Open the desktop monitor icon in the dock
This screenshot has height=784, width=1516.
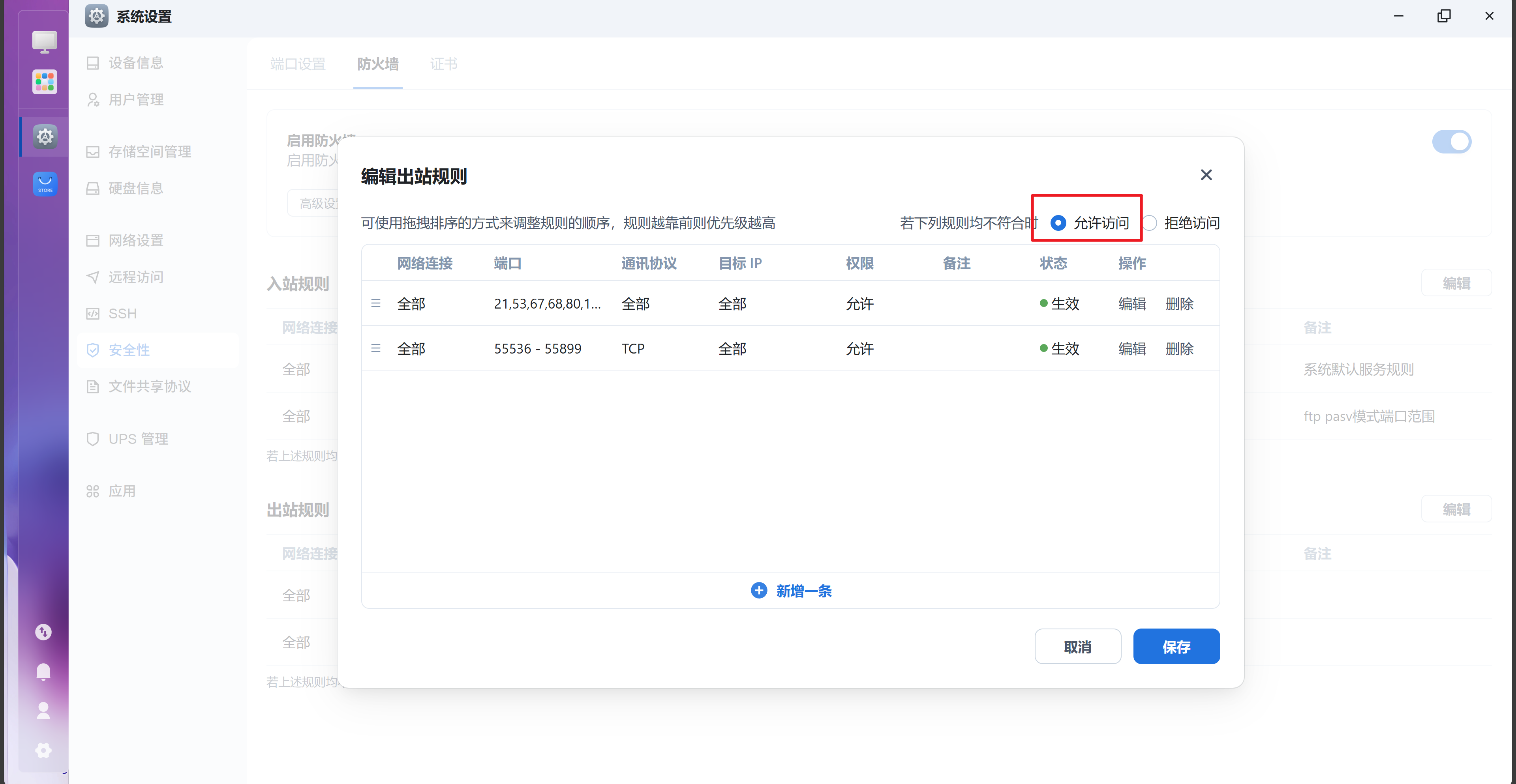(x=45, y=42)
